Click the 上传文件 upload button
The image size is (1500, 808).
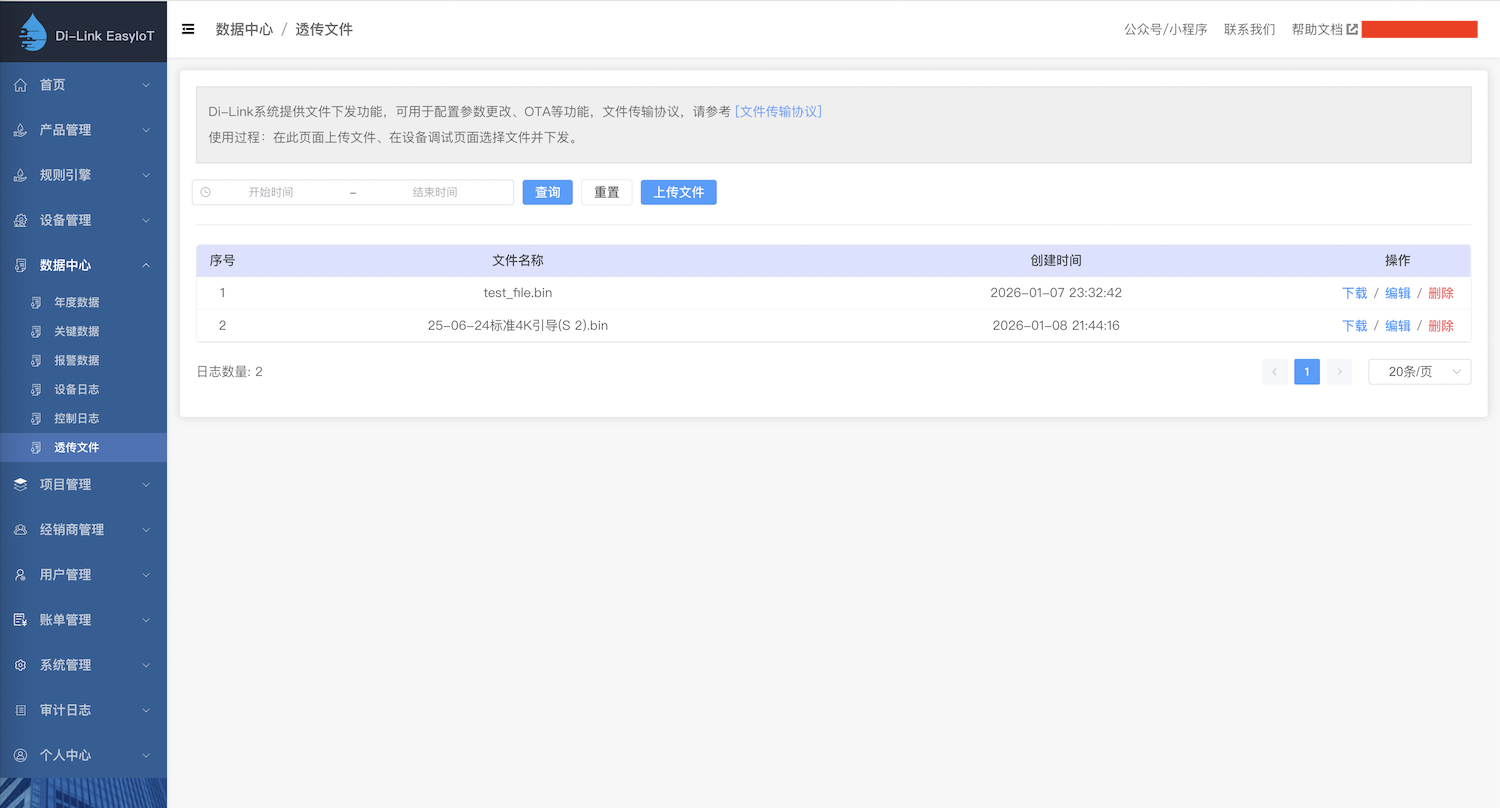(678, 192)
